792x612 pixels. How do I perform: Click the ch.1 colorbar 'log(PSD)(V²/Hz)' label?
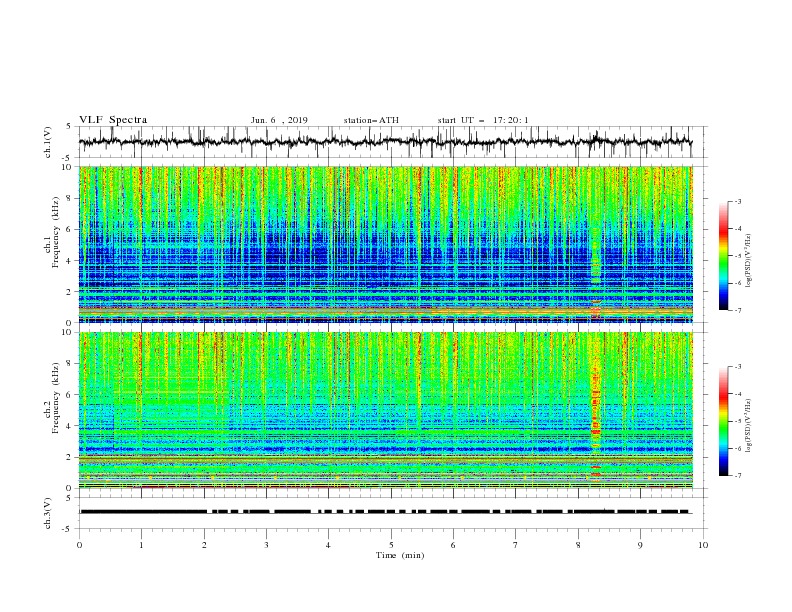click(x=748, y=261)
